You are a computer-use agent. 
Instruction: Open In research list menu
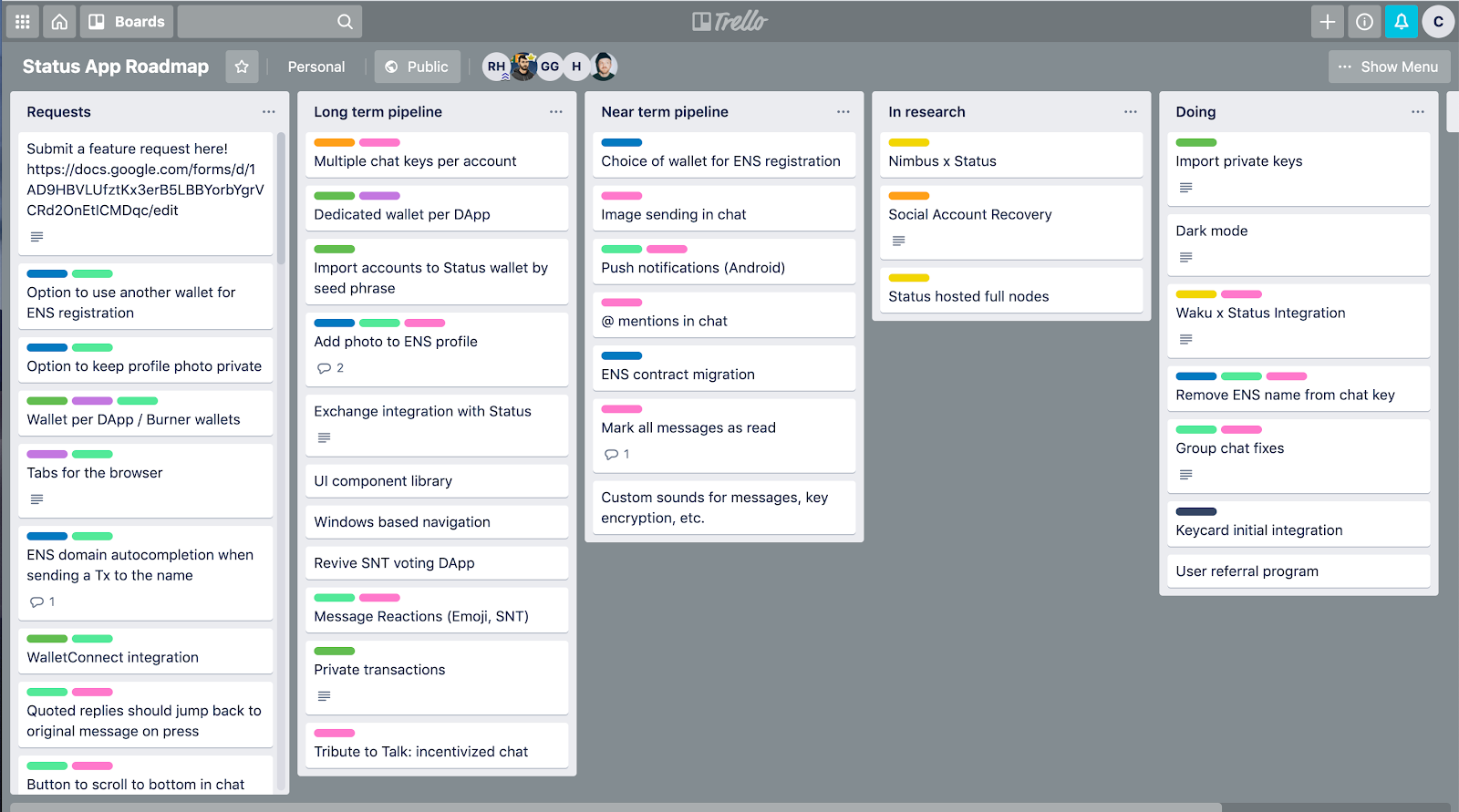pos(1130,111)
